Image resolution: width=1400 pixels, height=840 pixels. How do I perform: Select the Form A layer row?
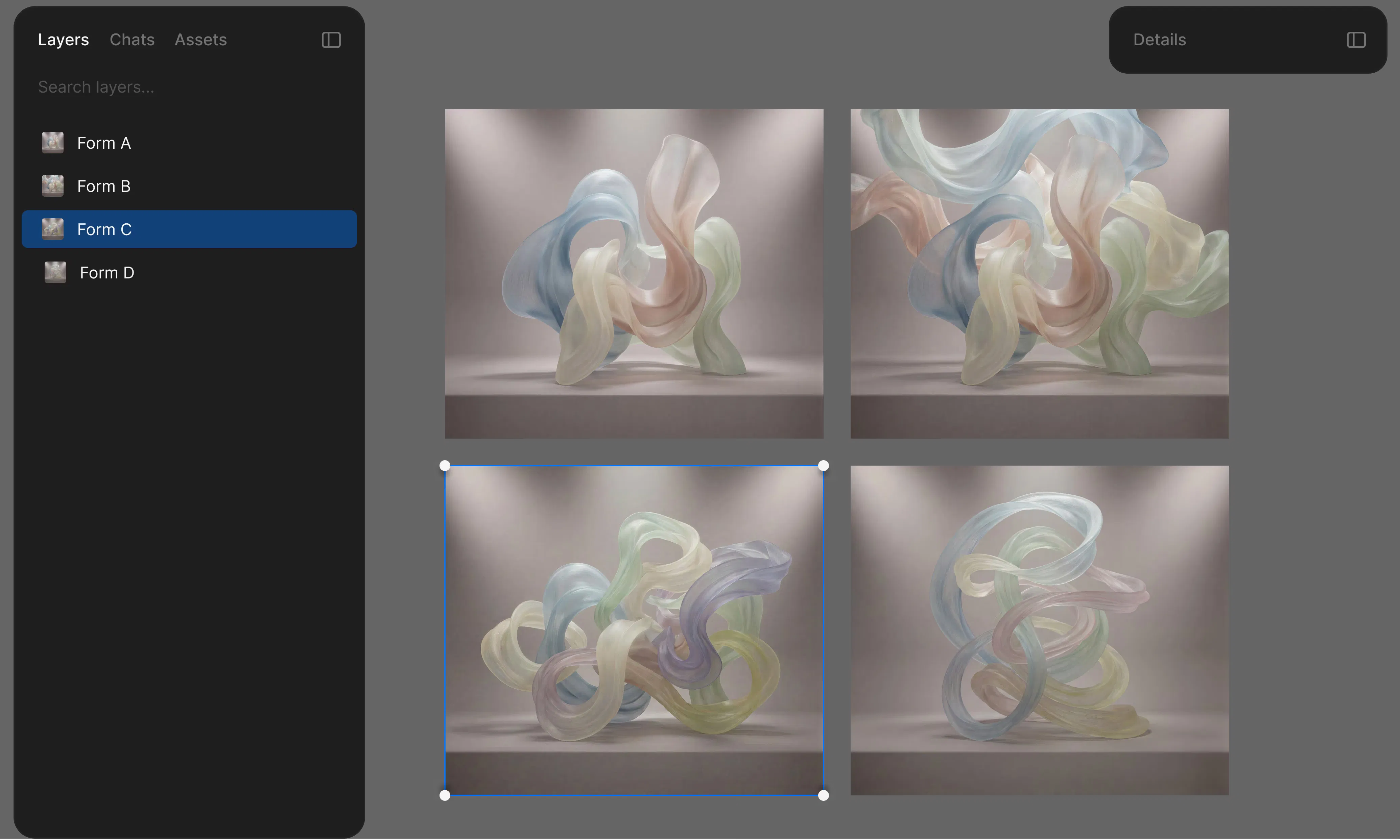(189, 143)
